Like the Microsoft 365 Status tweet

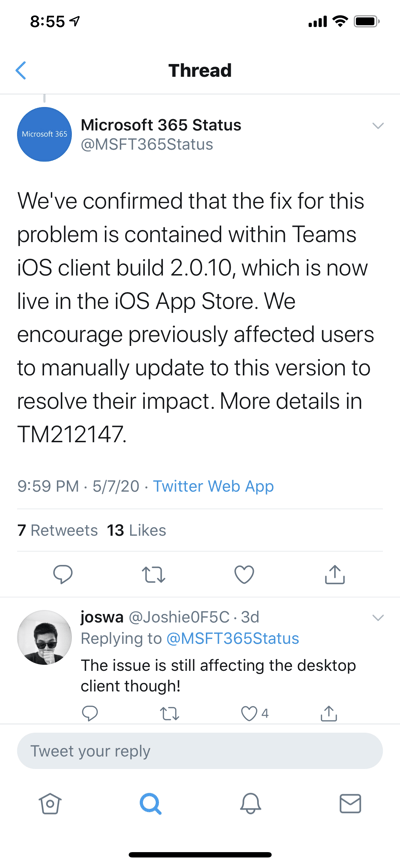(x=244, y=575)
